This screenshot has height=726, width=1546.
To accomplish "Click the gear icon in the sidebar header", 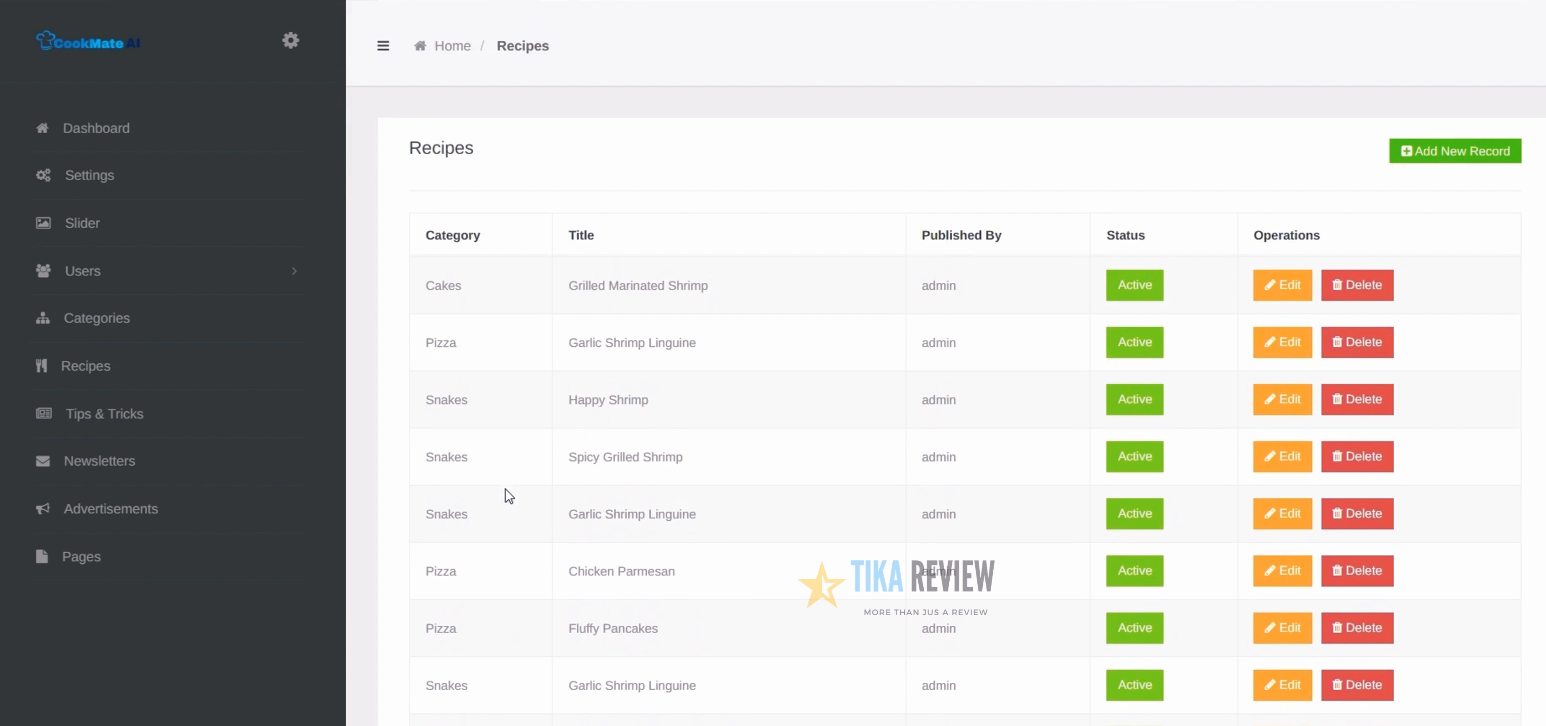I will (x=290, y=40).
